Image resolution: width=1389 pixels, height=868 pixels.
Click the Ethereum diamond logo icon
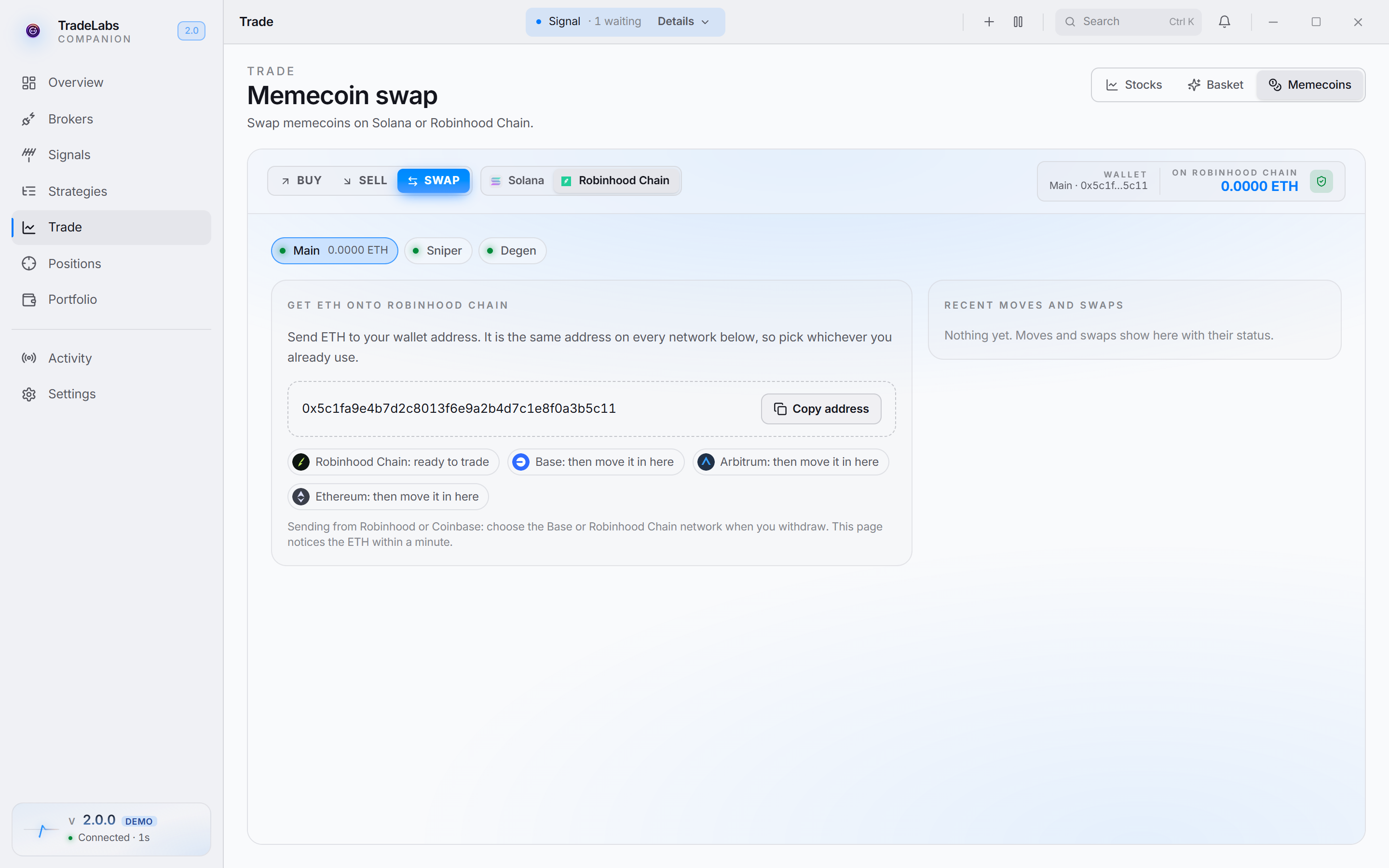[301, 497]
